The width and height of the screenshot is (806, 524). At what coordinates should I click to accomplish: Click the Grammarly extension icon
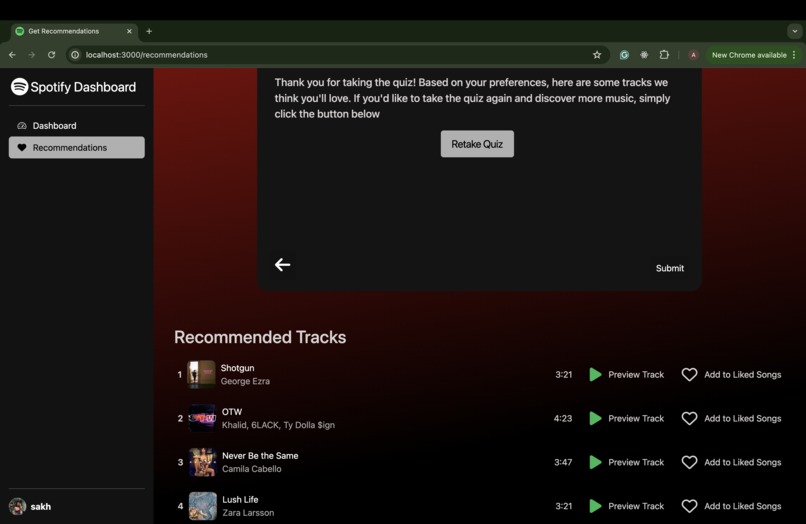pos(624,55)
